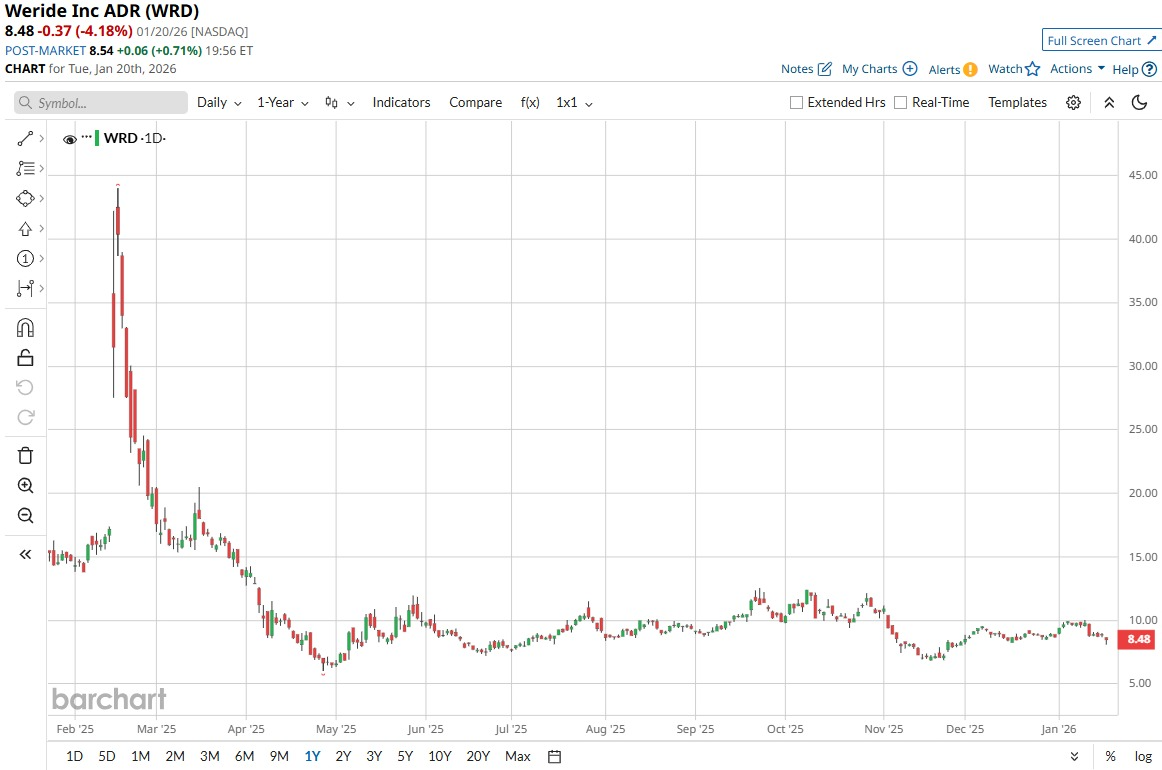
Task: Select the Max time range
Action: 518,757
